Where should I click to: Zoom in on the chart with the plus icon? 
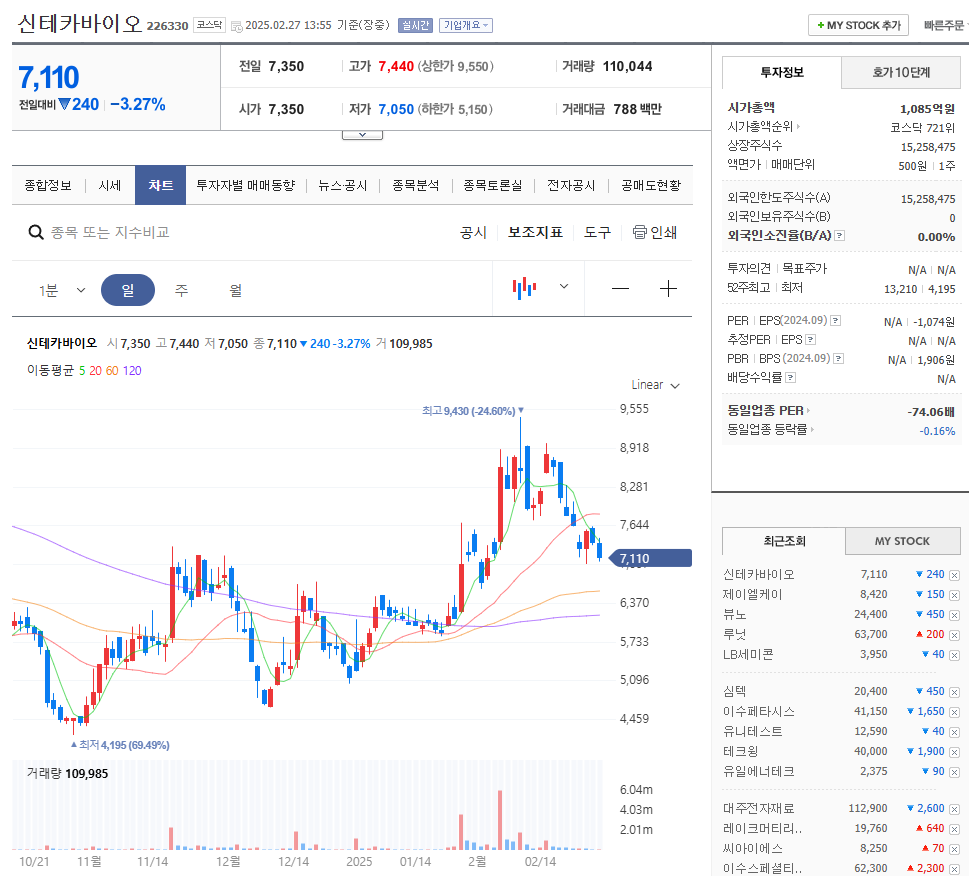tap(668, 288)
